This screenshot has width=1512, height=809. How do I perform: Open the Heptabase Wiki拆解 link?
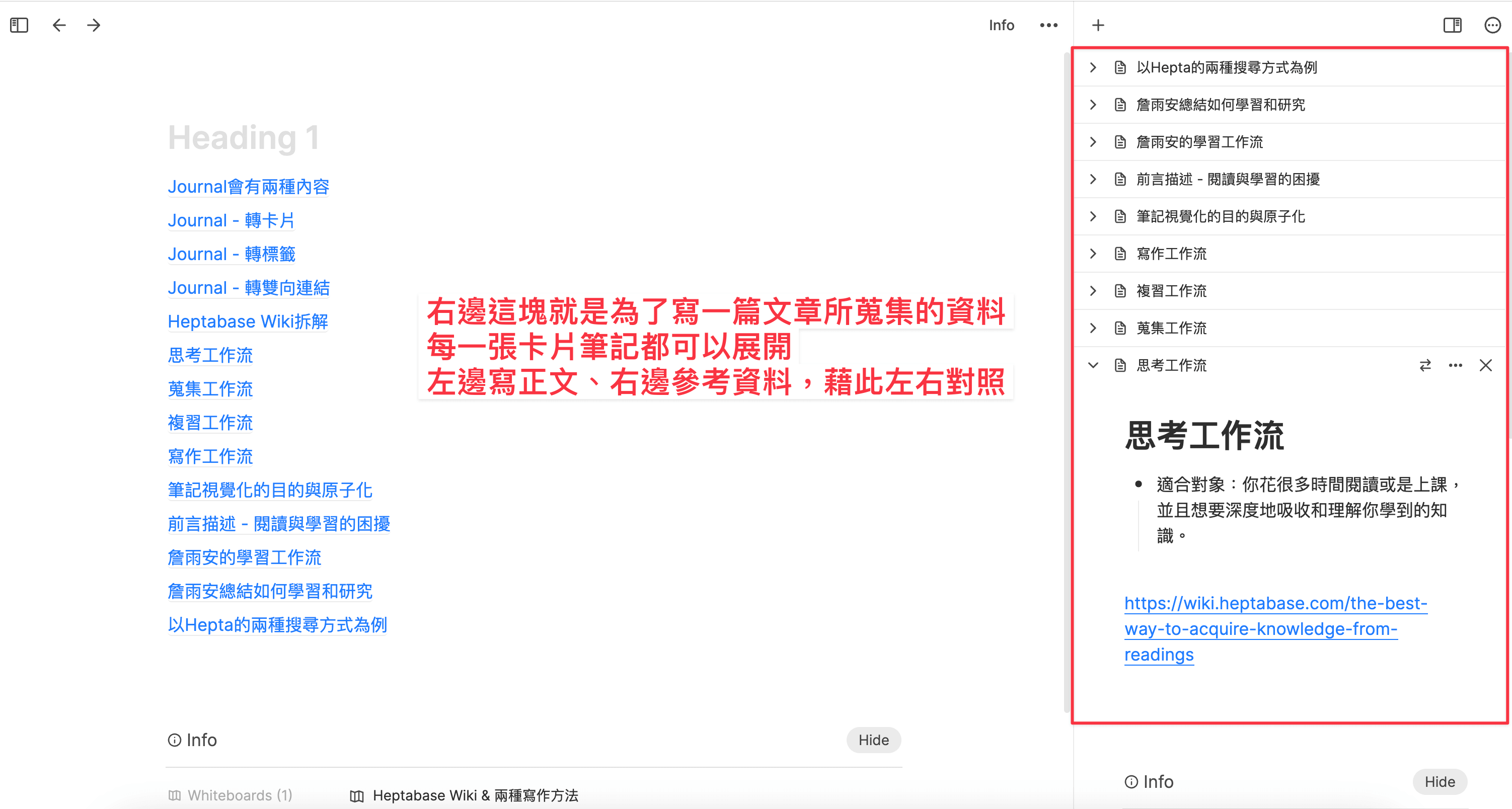(248, 321)
